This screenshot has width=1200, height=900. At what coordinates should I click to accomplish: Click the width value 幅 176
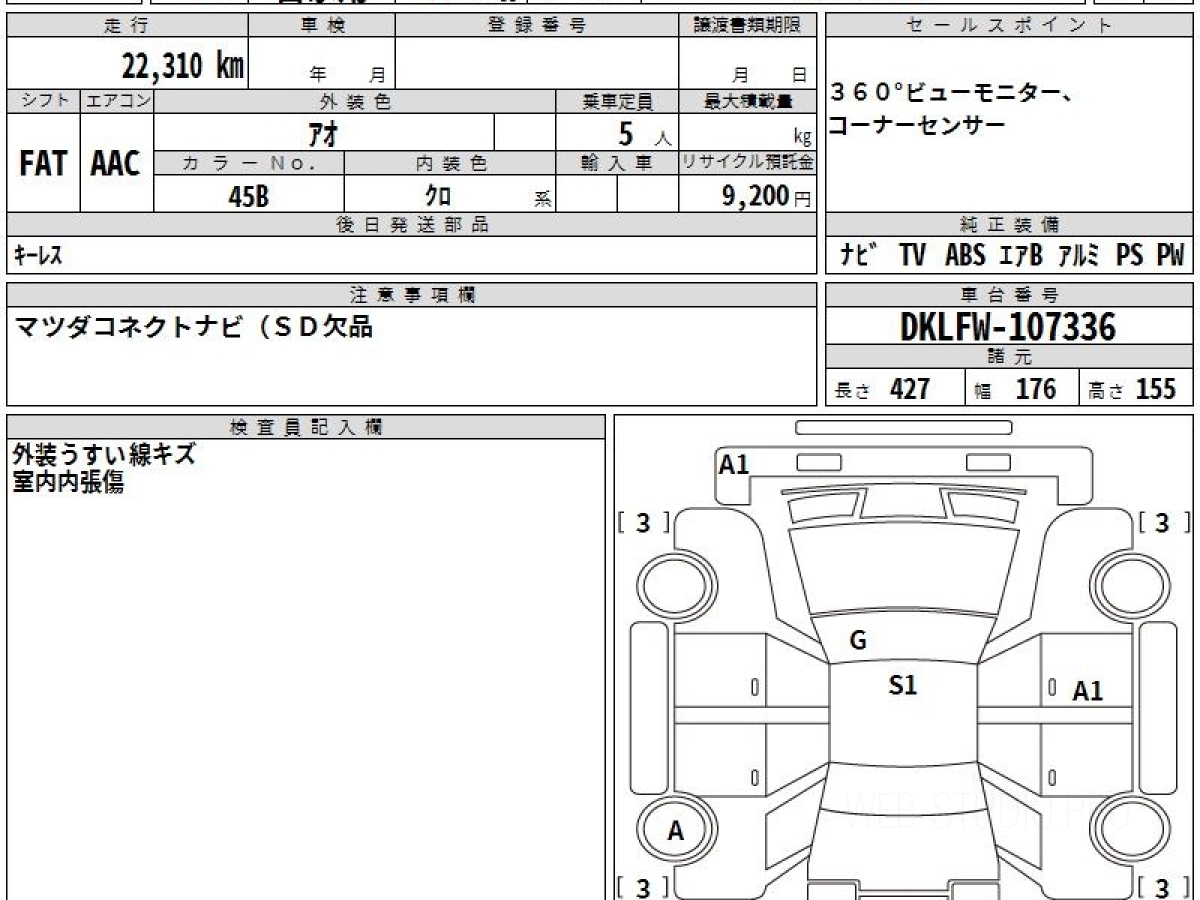[1015, 389]
